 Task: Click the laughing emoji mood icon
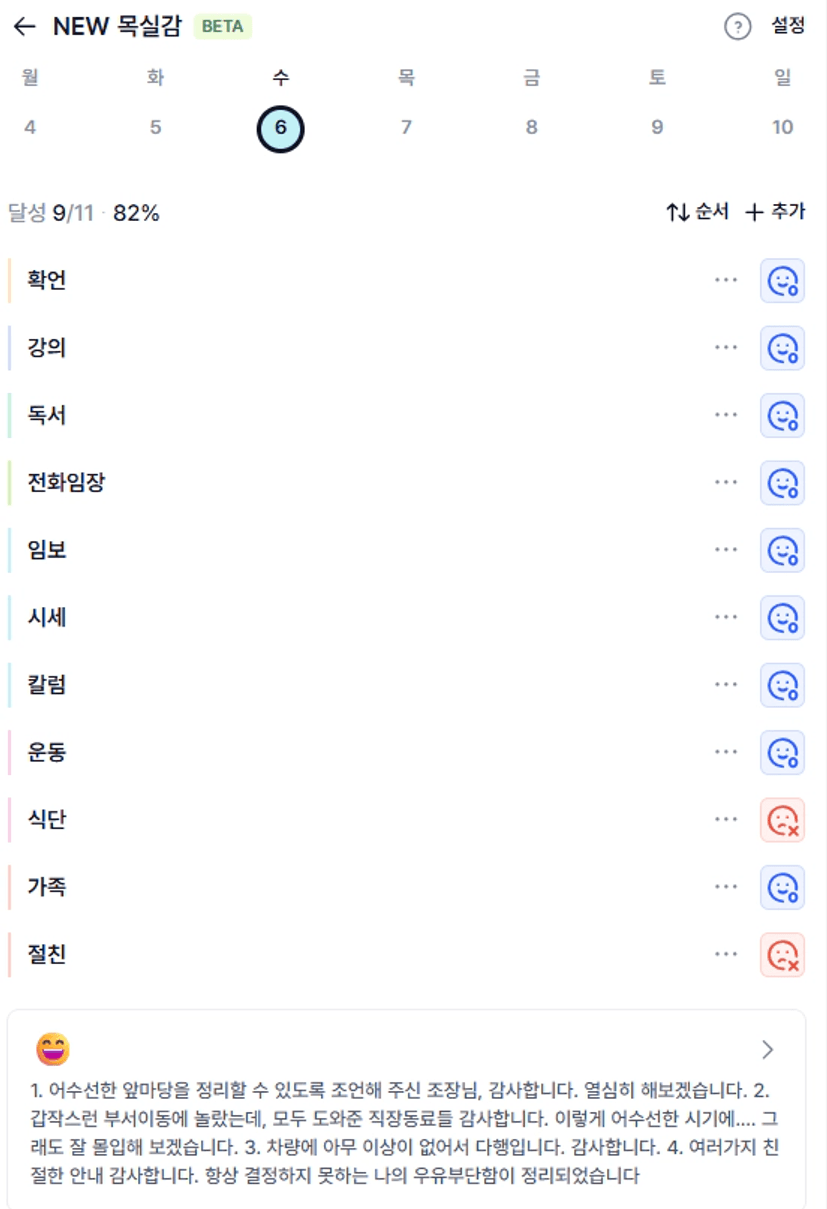point(52,1049)
